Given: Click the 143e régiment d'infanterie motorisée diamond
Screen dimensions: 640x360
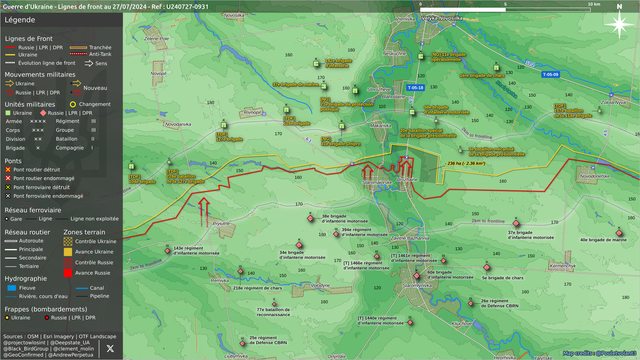Looking at the screenshot, I should coord(168,251).
